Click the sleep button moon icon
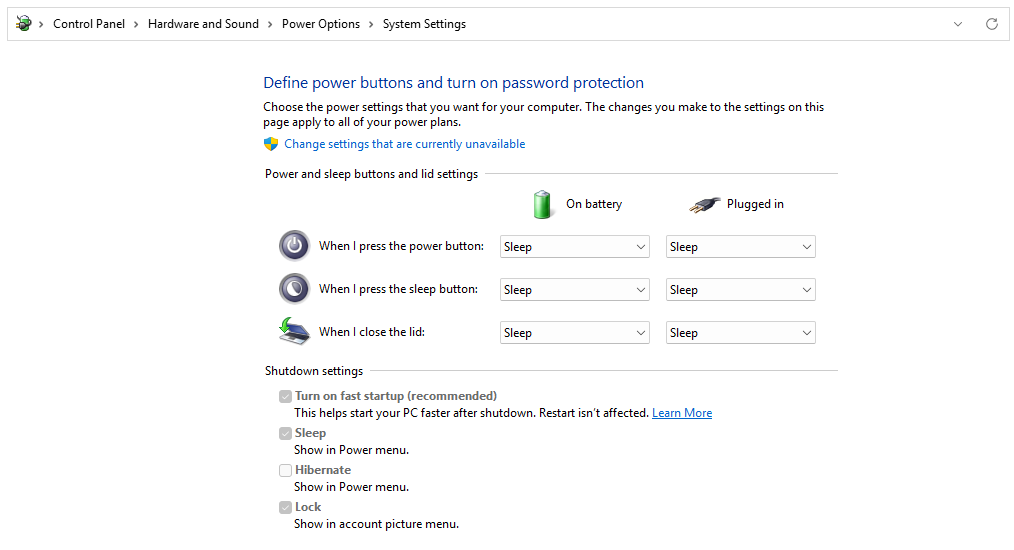 [x=294, y=289]
